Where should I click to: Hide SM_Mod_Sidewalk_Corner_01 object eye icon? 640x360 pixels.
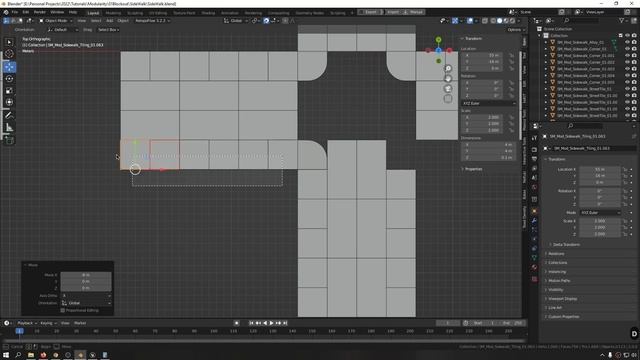pyautogui.click(x=627, y=49)
